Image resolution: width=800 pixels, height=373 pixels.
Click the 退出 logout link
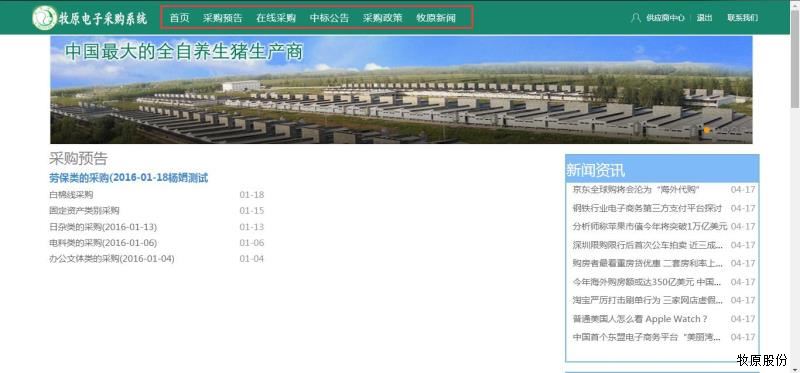[x=705, y=18]
